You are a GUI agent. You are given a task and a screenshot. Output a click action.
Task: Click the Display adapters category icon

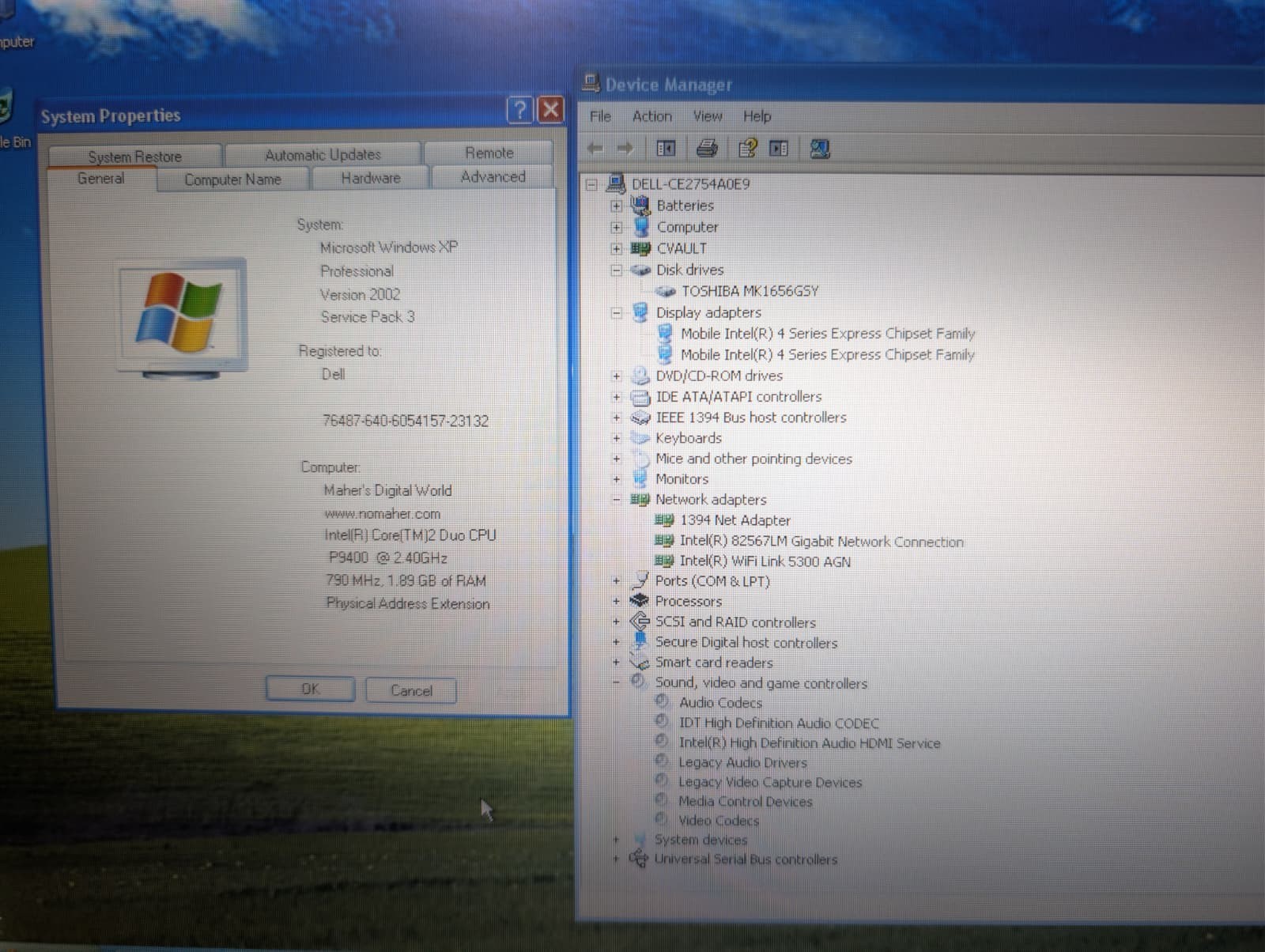(640, 312)
